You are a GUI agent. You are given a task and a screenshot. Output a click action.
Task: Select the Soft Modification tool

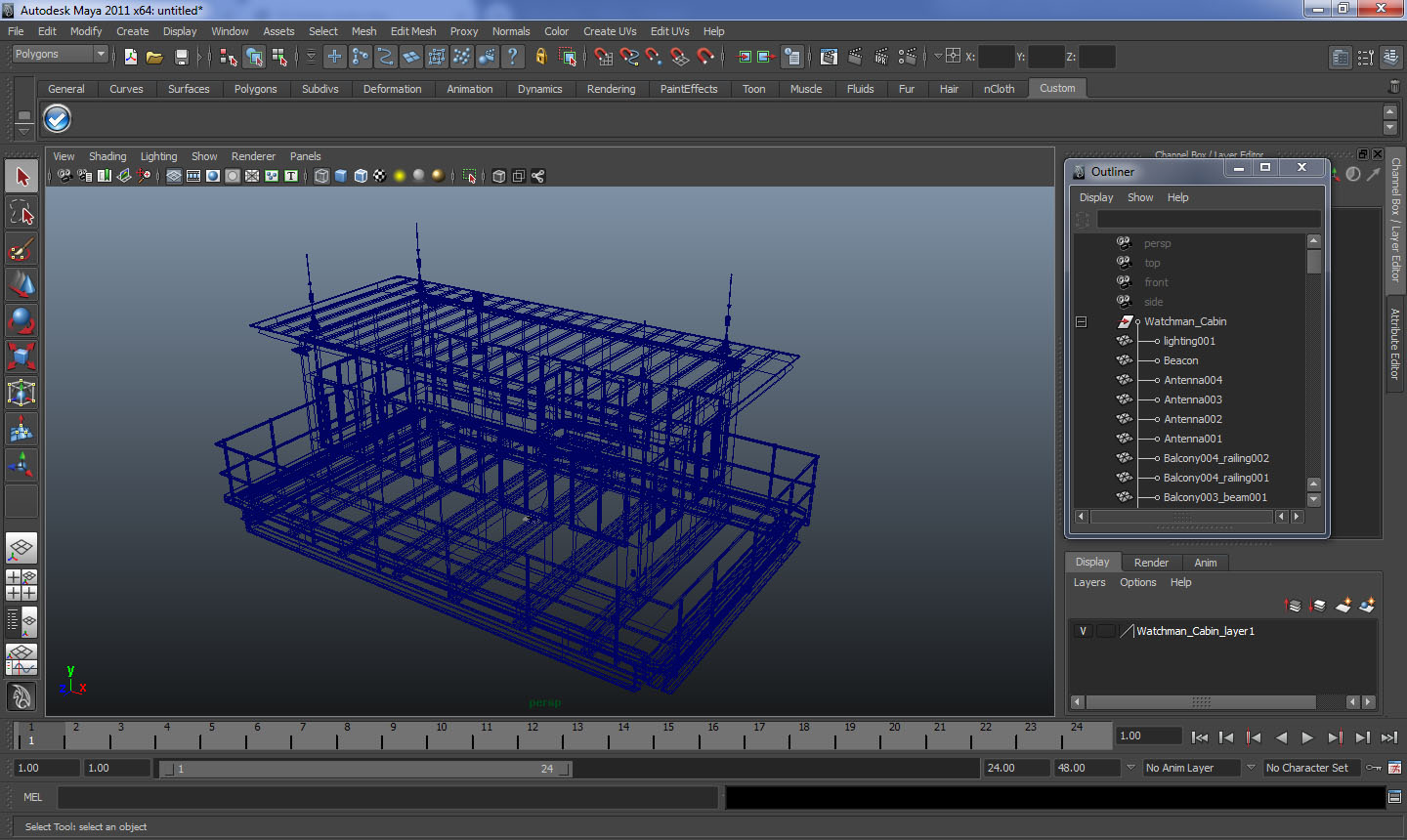pos(21,429)
